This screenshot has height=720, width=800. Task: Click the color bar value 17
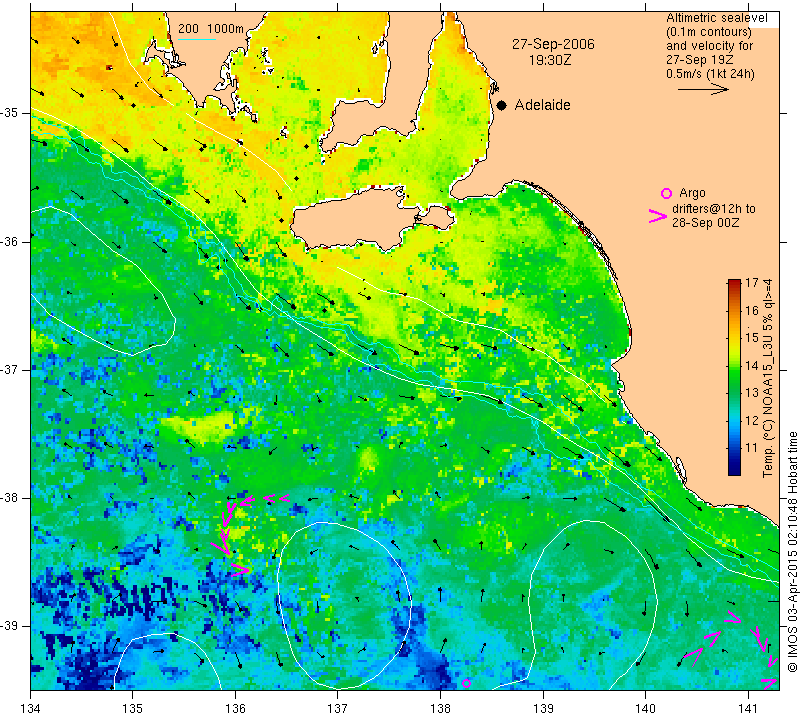[x=752, y=283]
